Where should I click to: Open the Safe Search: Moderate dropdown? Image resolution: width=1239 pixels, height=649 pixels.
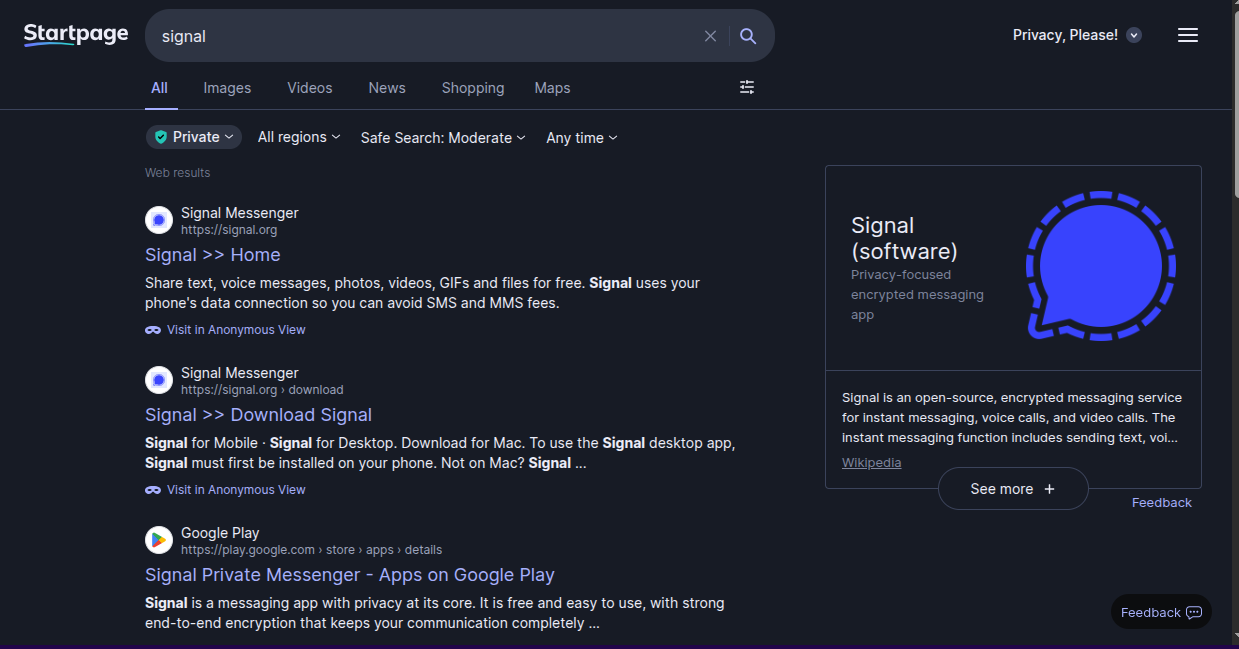coord(442,138)
